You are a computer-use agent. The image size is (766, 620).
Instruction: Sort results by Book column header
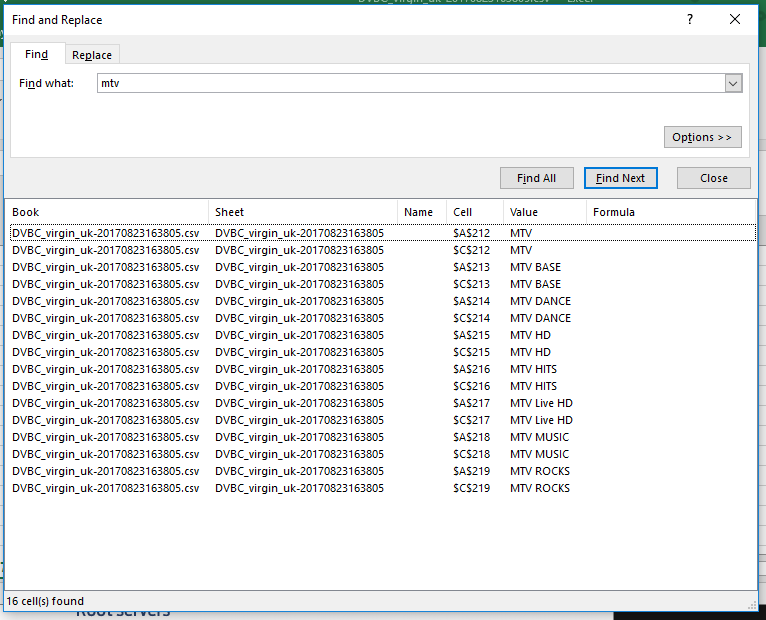[x=106, y=212]
